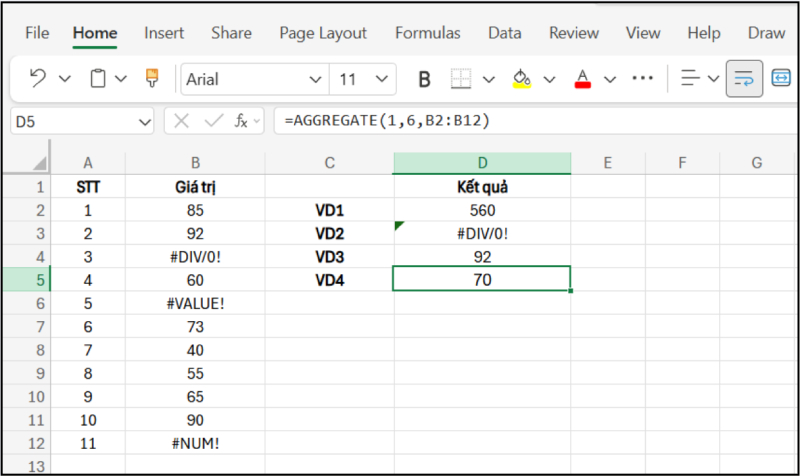
Task: Apply the Borders icon
Action: [x=460, y=78]
